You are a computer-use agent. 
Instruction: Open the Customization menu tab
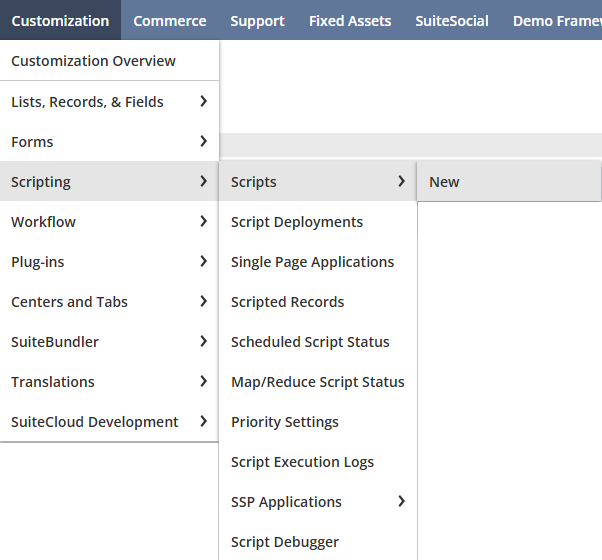(x=60, y=21)
